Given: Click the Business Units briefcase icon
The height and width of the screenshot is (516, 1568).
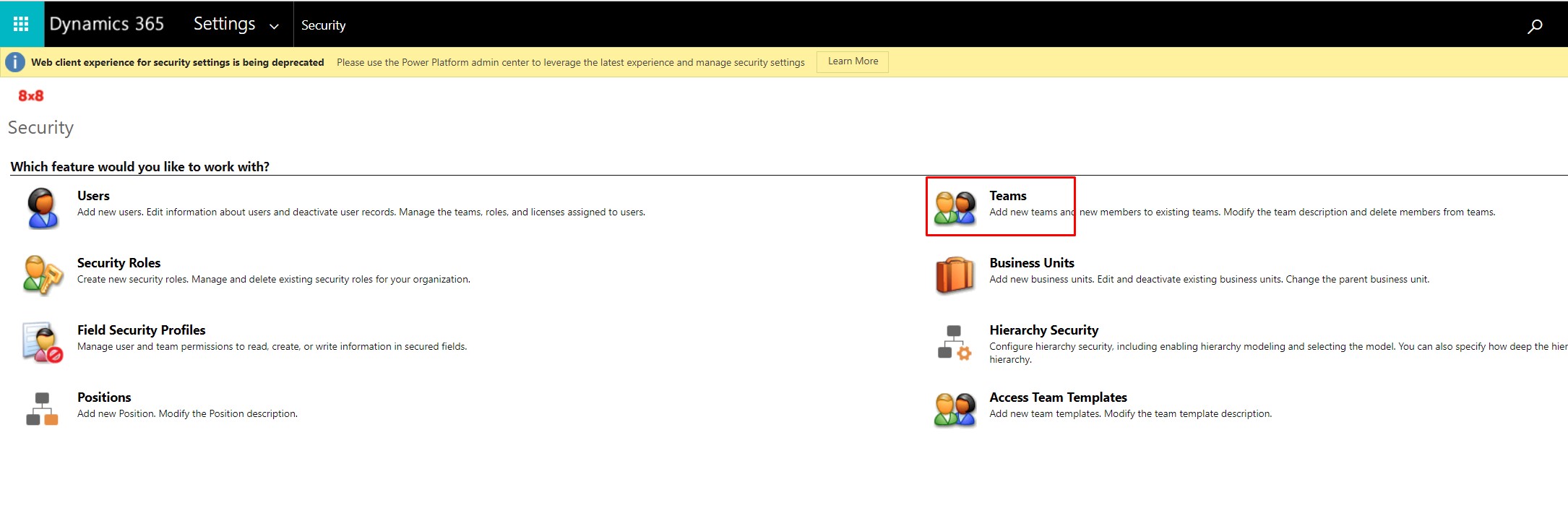Looking at the screenshot, I should click(x=955, y=275).
